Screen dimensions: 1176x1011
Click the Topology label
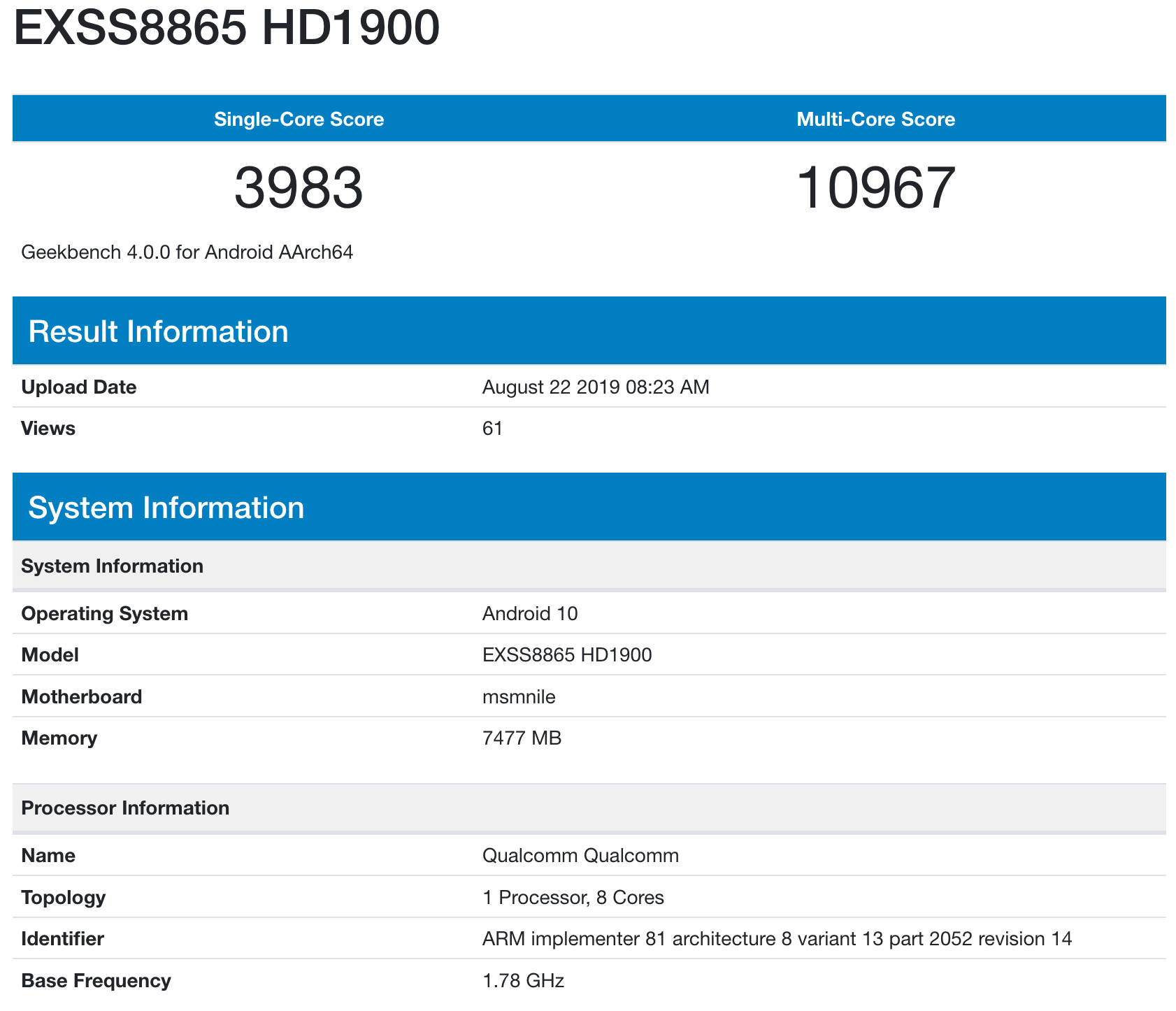pos(64,898)
